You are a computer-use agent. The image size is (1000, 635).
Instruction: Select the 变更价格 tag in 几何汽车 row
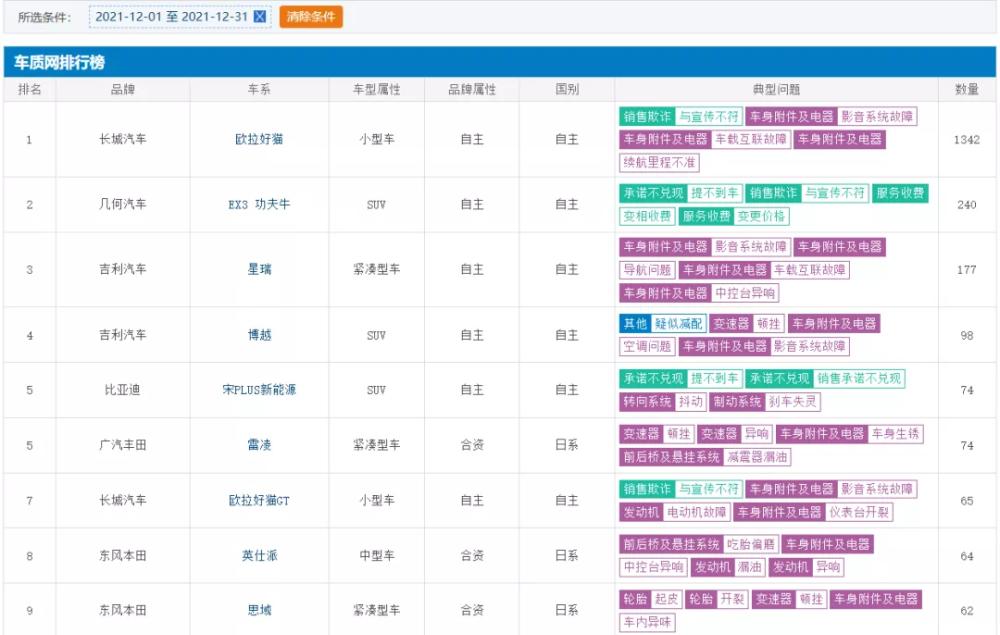(x=761, y=216)
